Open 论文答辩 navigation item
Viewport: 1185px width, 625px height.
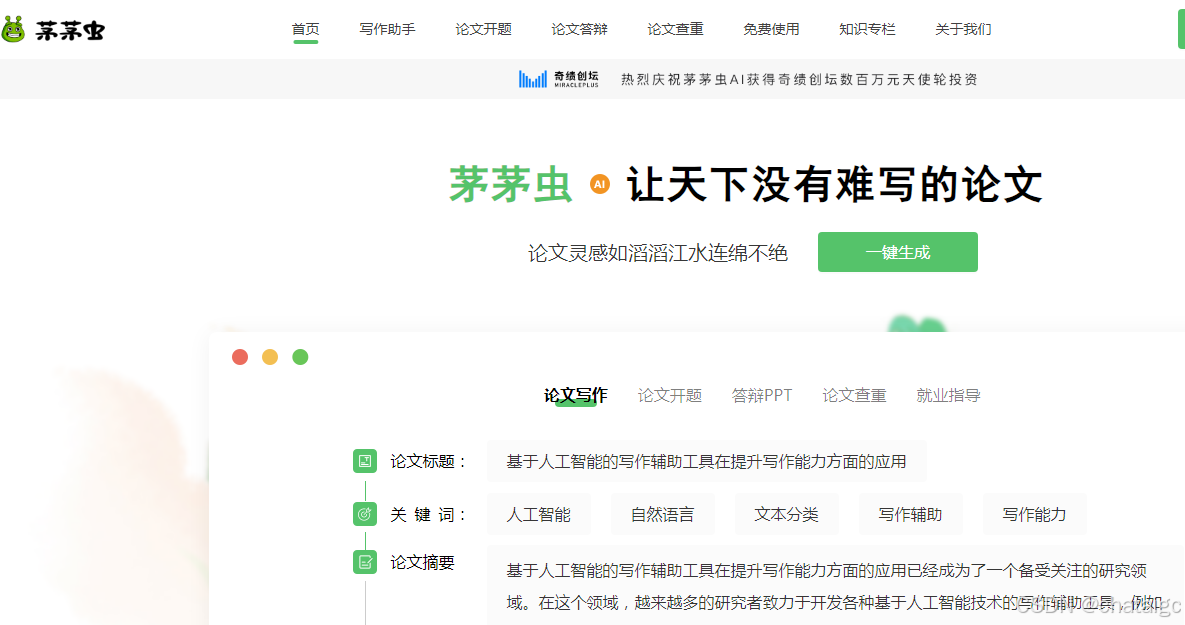click(580, 29)
